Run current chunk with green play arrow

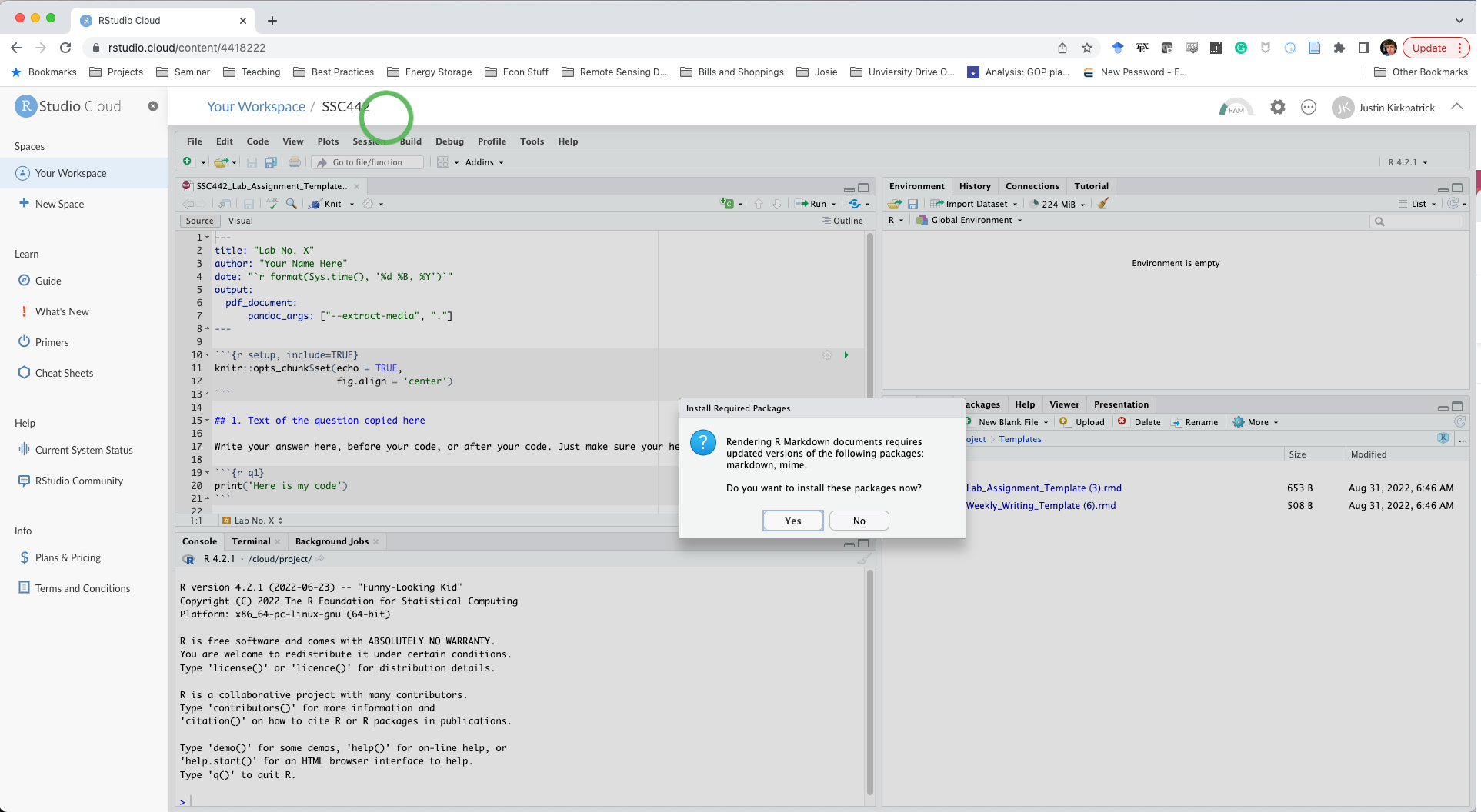coord(846,355)
